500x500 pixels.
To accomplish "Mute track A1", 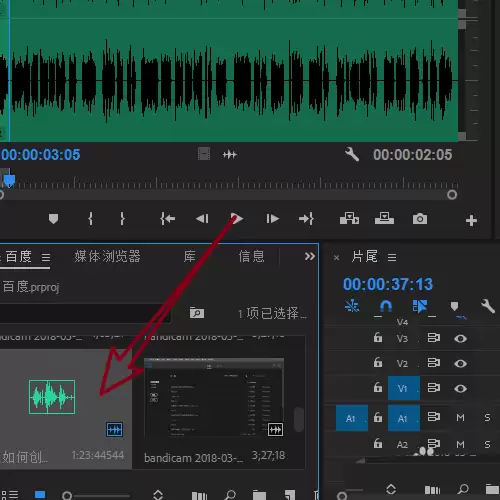I will pyautogui.click(x=460, y=417).
